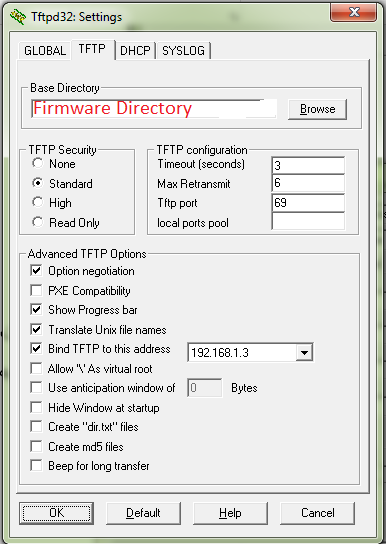Click the Tftpd32 app icon in title bar
The image size is (386, 544).
pos(18,17)
